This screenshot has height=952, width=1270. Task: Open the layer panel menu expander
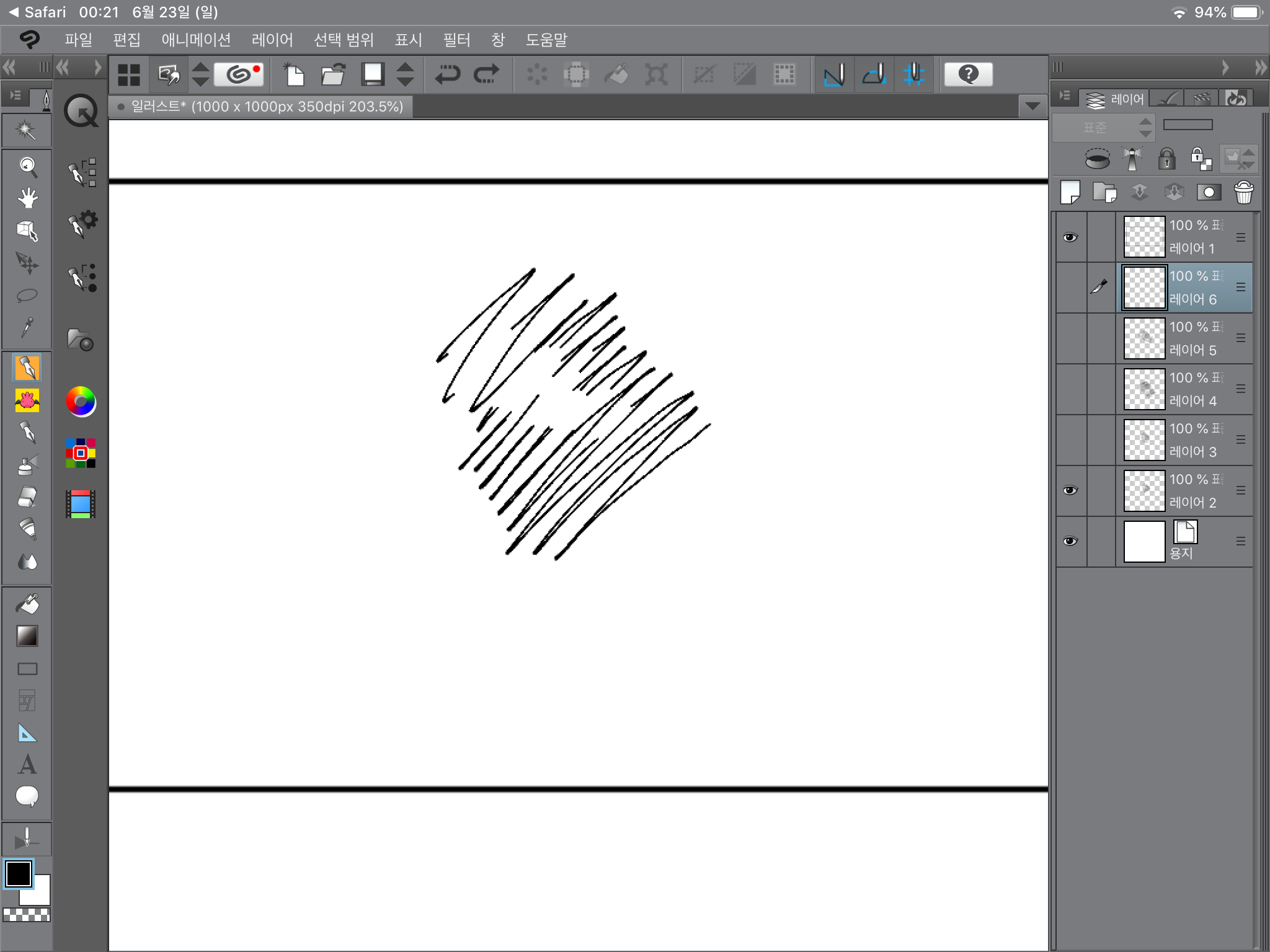[1065, 96]
